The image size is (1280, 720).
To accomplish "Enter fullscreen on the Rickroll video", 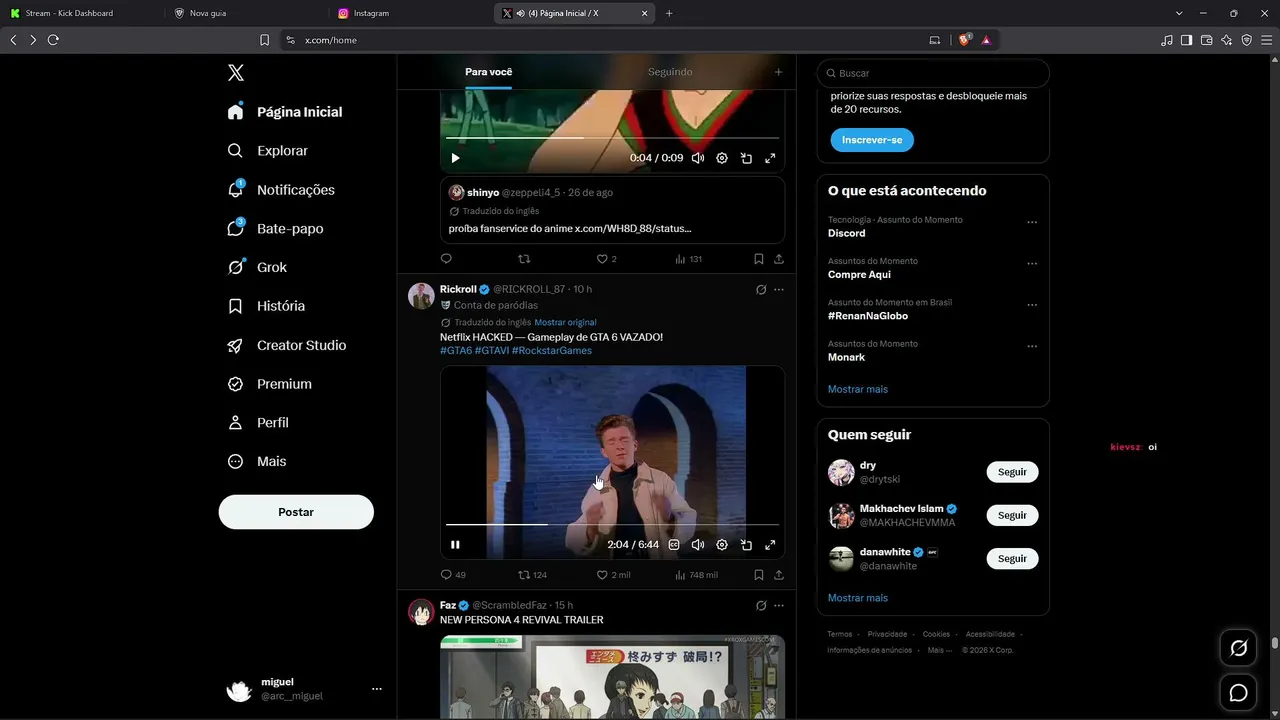I will point(770,545).
